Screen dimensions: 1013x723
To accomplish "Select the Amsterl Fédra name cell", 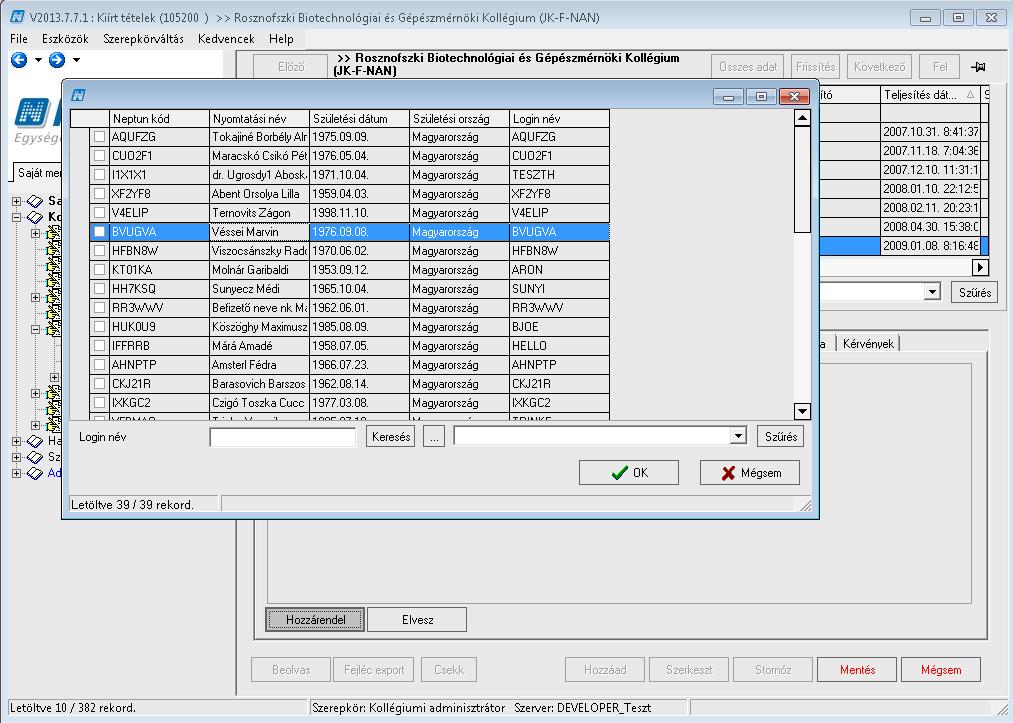I will click(x=260, y=365).
